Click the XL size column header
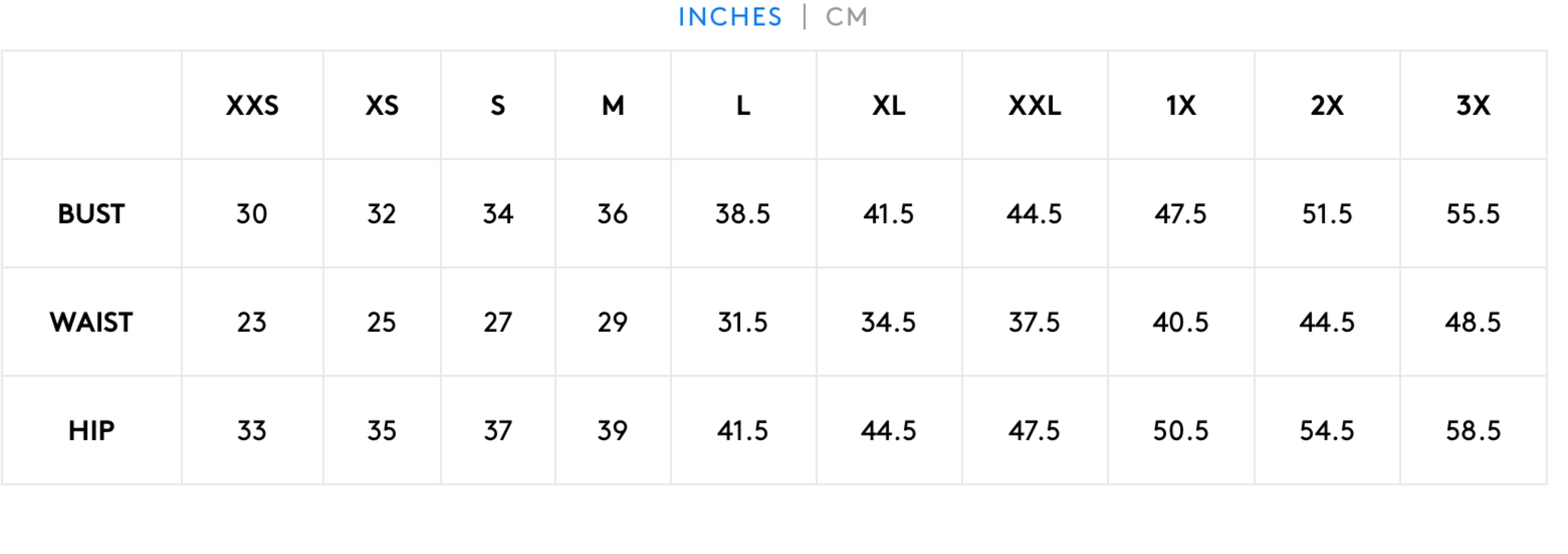 tap(889, 106)
